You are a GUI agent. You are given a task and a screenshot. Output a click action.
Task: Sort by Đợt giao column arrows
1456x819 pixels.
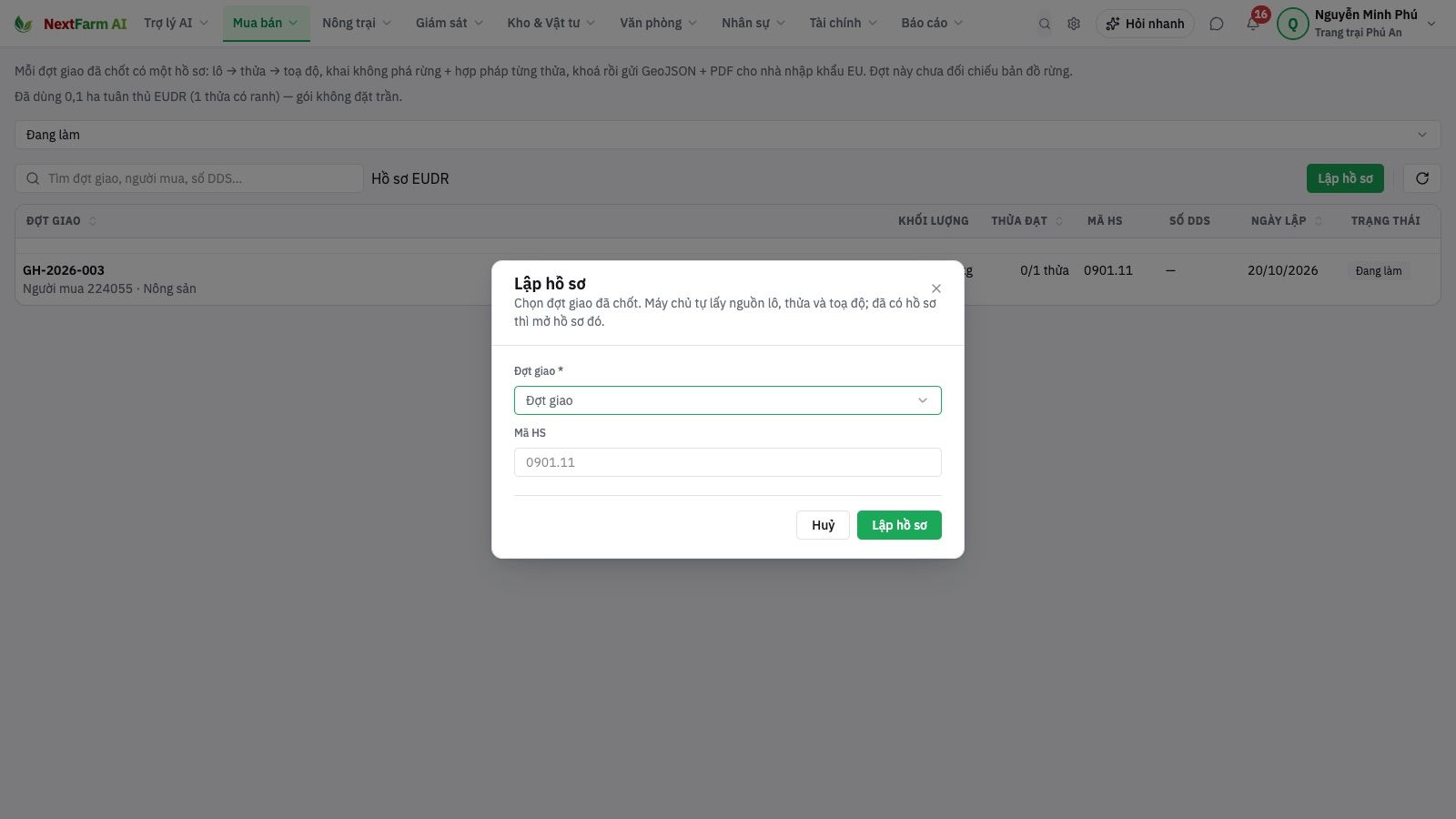tap(93, 221)
